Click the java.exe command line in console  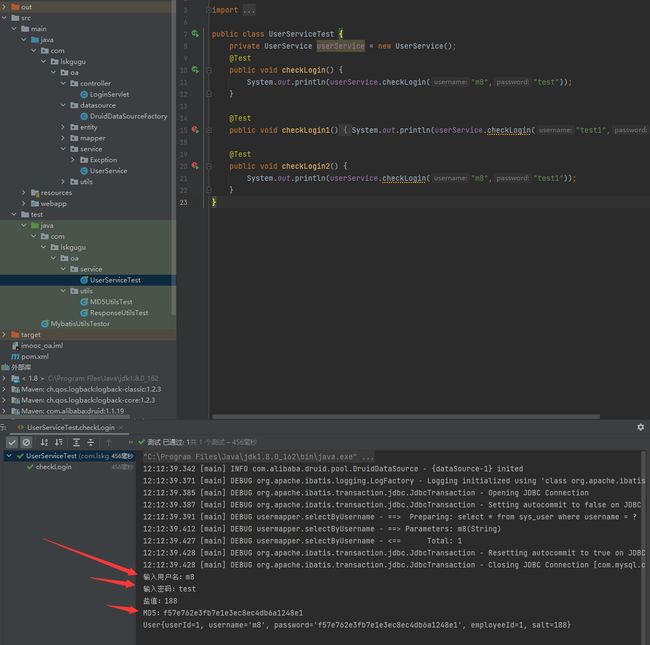point(258,457)
